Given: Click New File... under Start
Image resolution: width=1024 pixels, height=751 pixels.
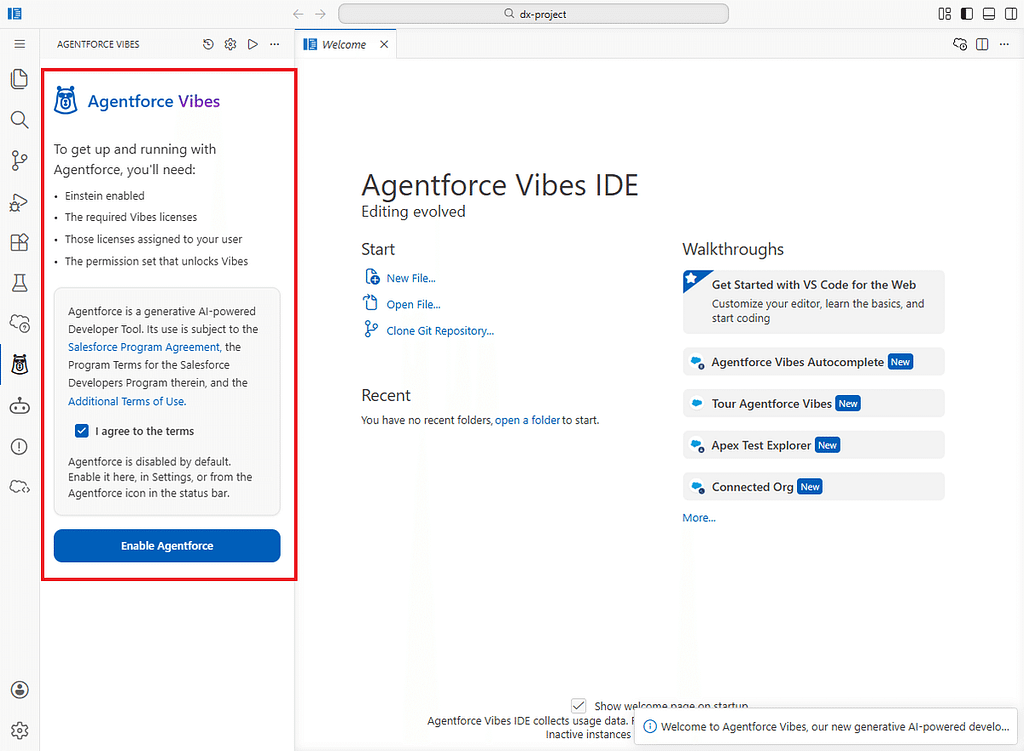Looking at the screenshot, I should (411, 278).
